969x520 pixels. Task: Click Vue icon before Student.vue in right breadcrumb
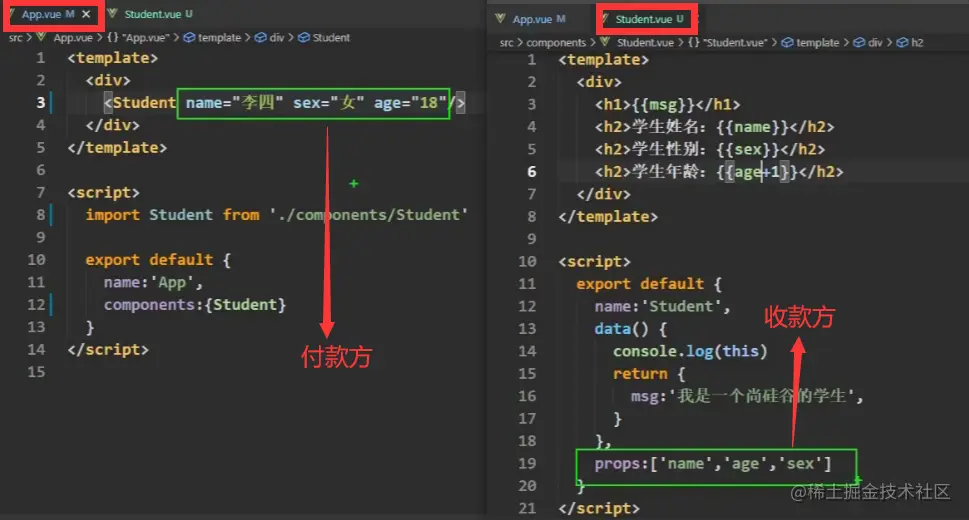click(605, 42)
